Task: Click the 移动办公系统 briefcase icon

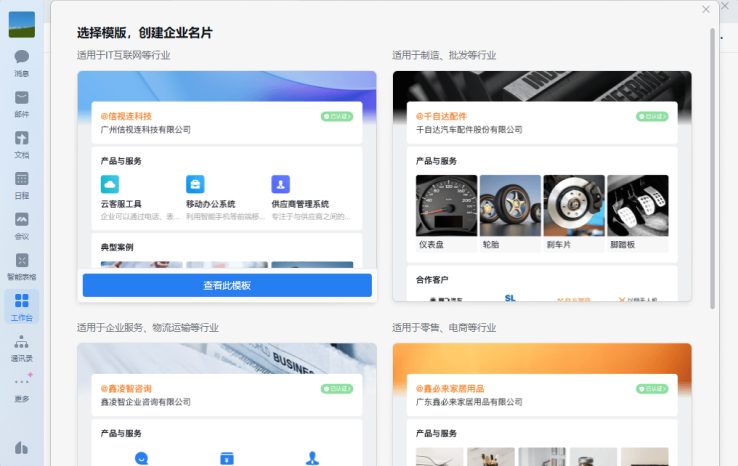Action: click(195, 184)
